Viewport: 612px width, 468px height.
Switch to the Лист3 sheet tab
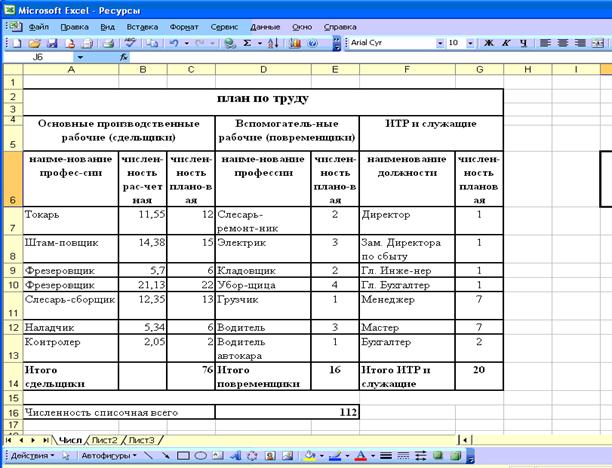pyautogui.click(x=141, y=440)
